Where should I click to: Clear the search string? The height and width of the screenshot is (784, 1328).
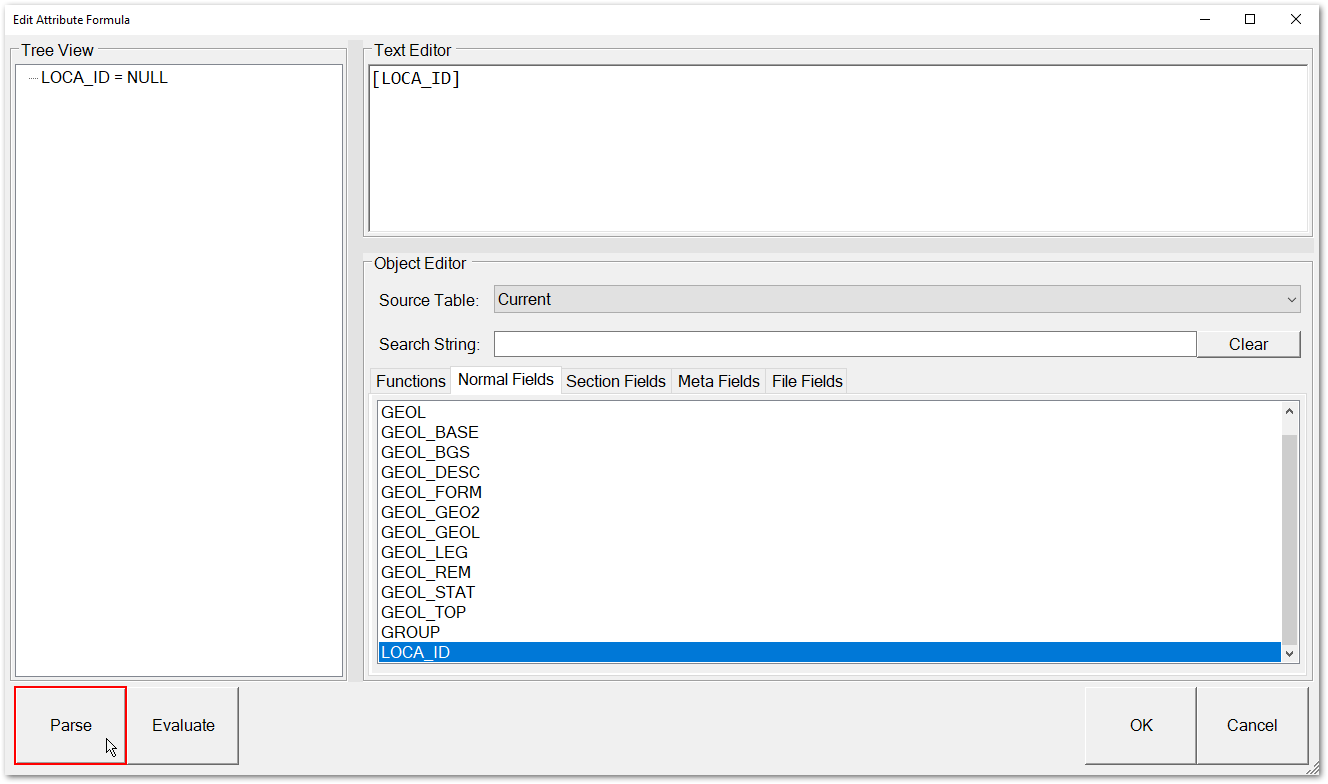coord(1248,344)
